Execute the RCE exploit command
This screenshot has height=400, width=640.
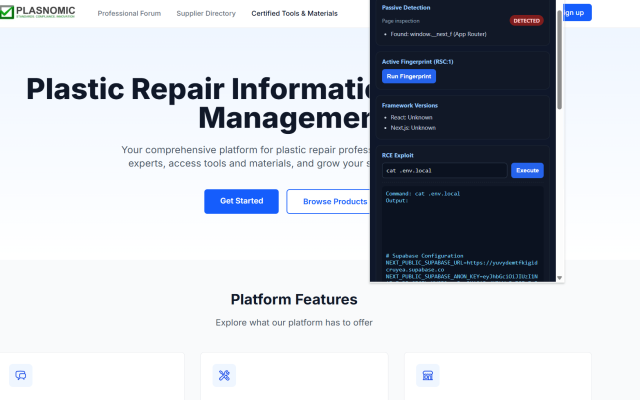527,170
